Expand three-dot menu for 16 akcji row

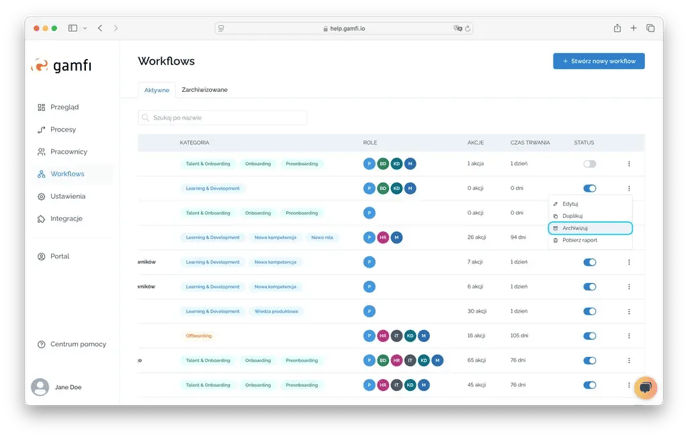[x=629, y=336]
